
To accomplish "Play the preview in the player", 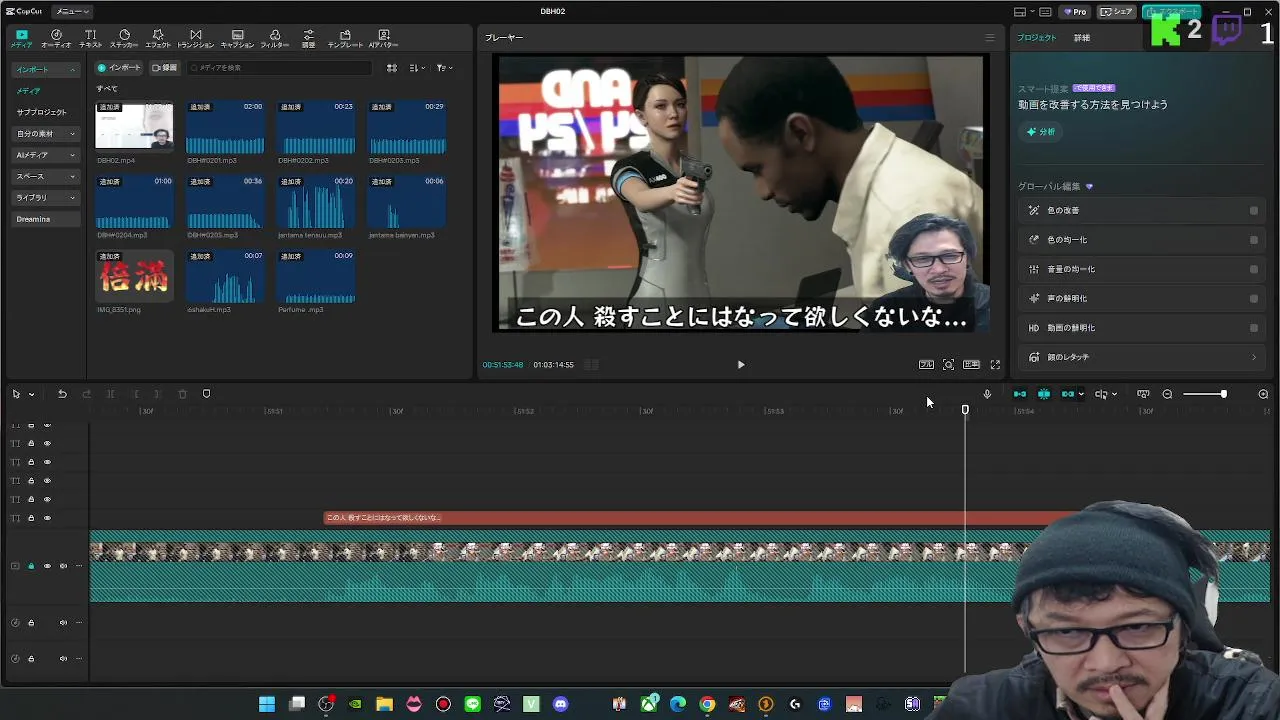I will point(741,365).
